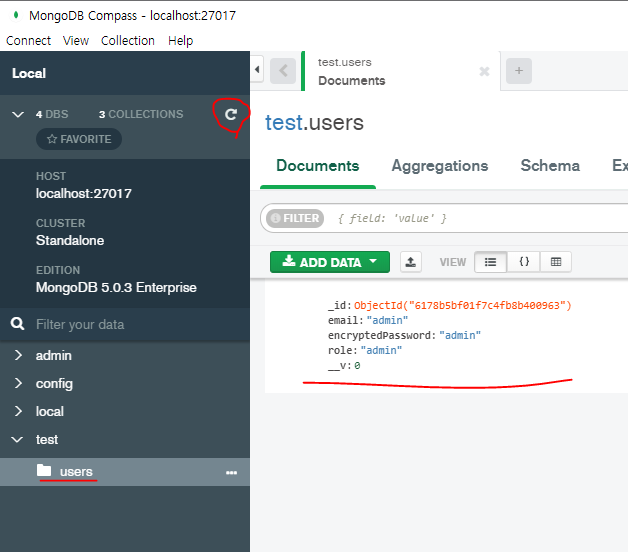The height and width of the screenshot is (552, 628).
Task: Open the Connect menu
Action: (x=28, y=40)
